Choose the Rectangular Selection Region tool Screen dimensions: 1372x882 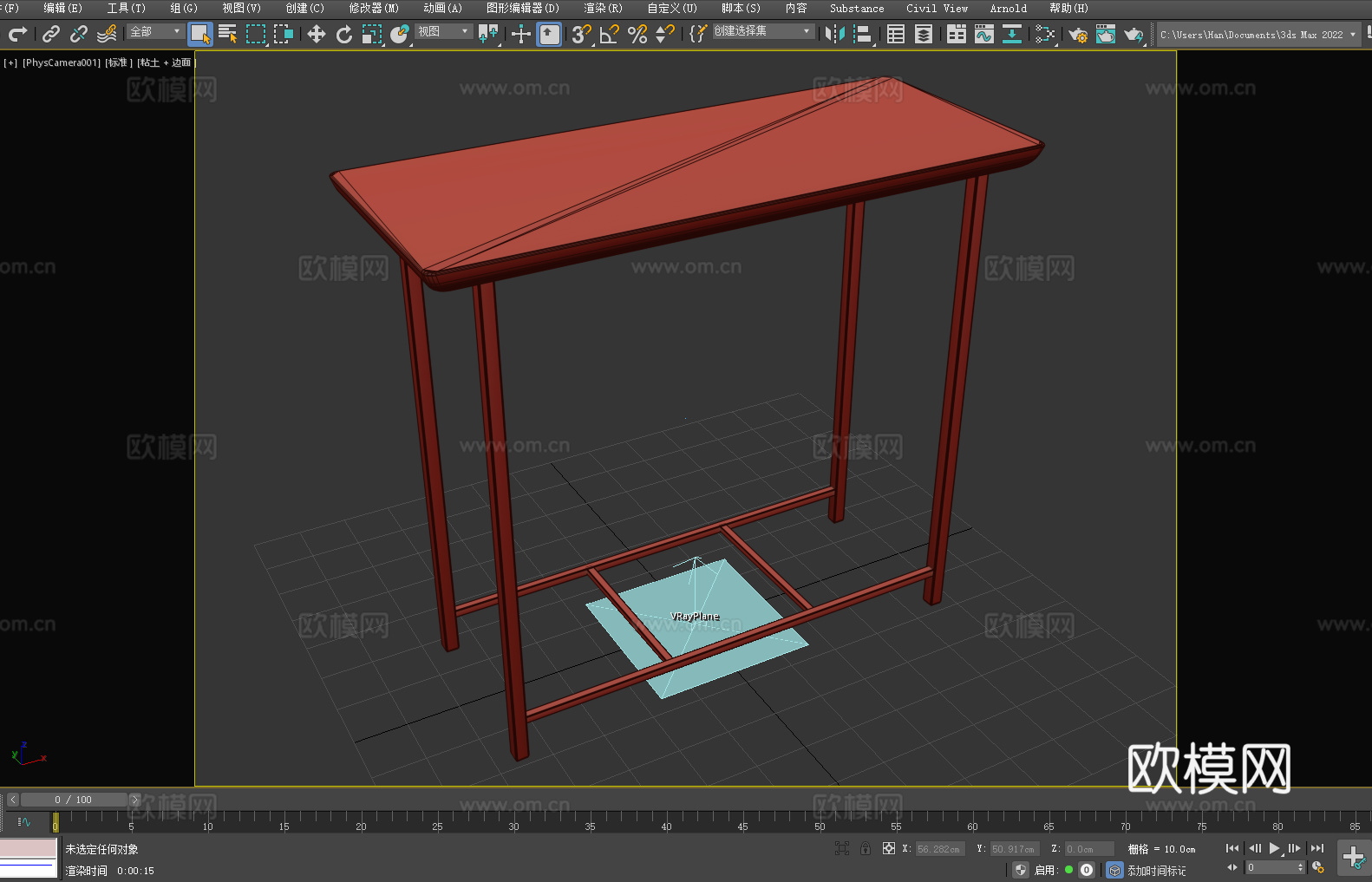point(256,35)
